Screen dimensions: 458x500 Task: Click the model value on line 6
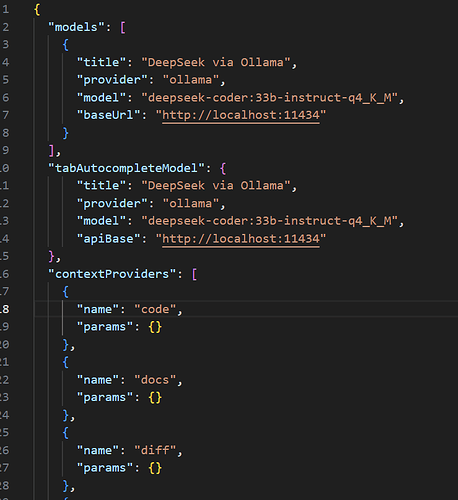[269, 98]
